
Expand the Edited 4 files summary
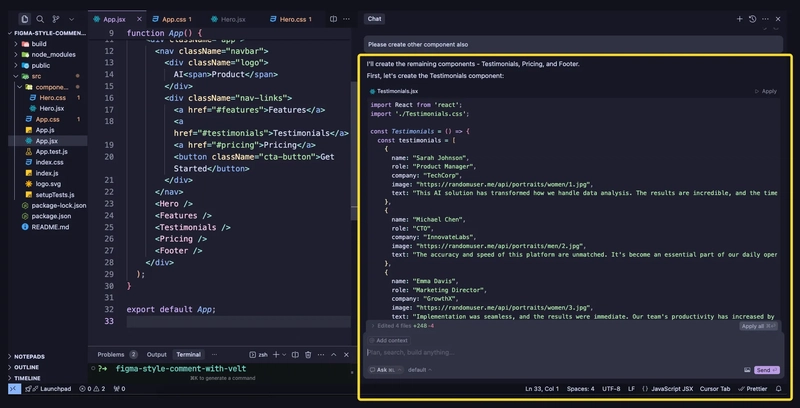(403, 325)
